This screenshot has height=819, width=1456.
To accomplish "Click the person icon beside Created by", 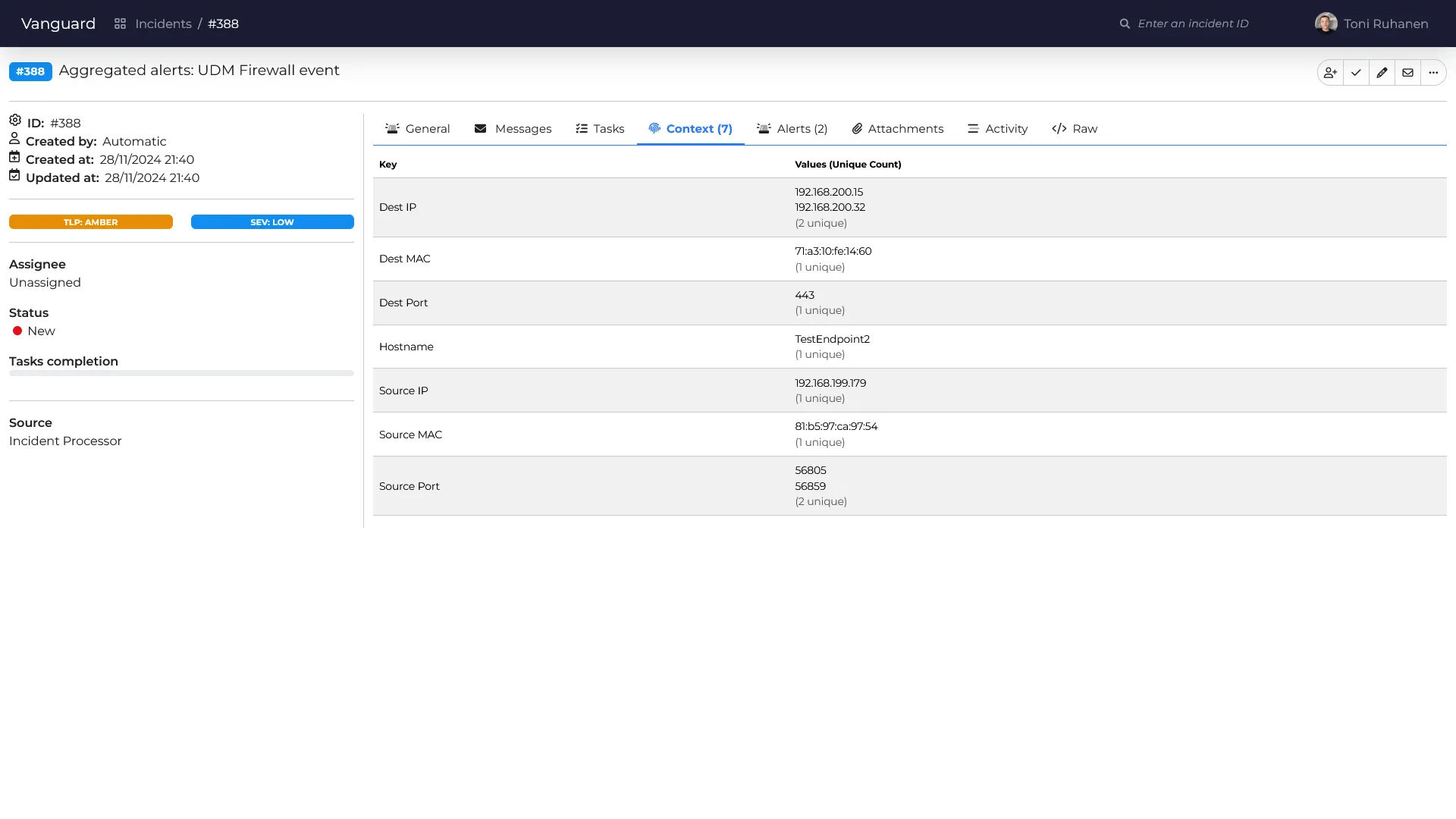I will coord(14,138).
